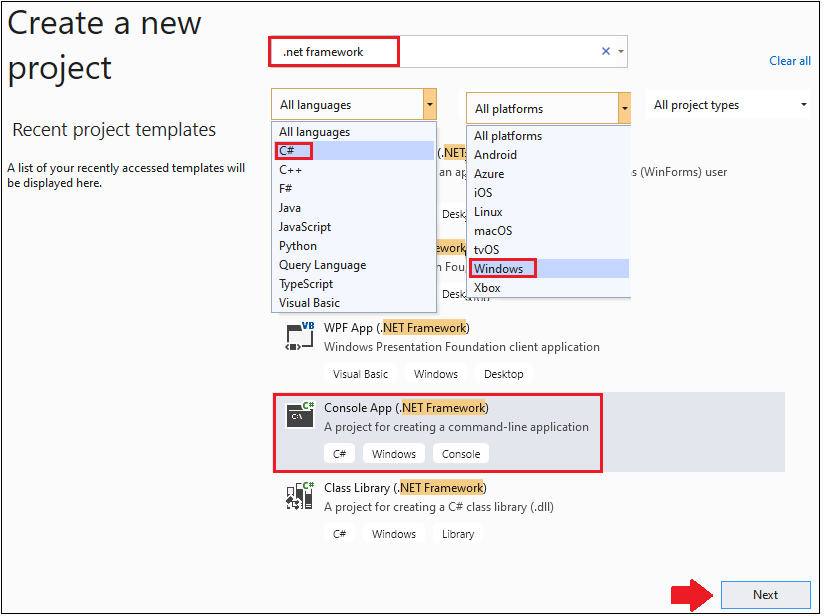Image resolution: width=824 pixels, height=616 pixels.
Task: Click the Next button
Action: [766, 594]
